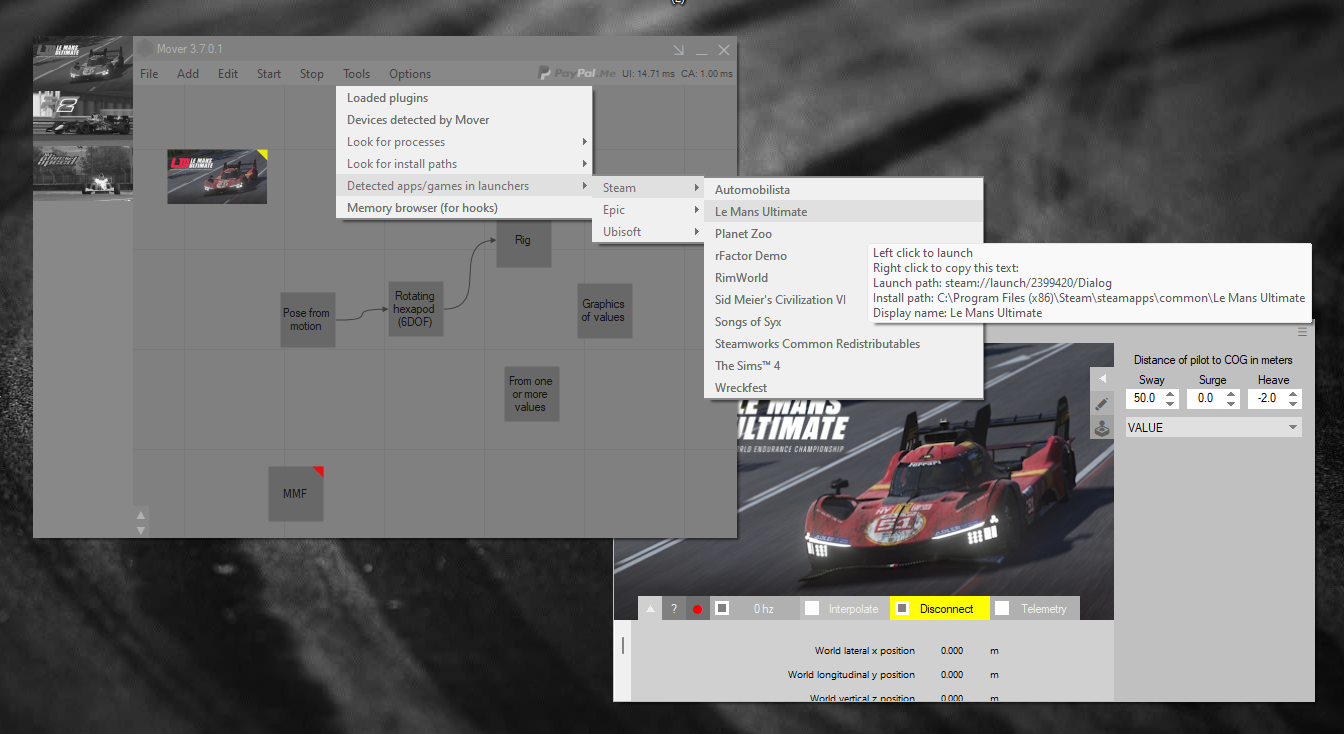This screenshot has height=734, width=1344.
Task: Click the pencil edit icon beside the car image
Action: (x=1102, y=403)
